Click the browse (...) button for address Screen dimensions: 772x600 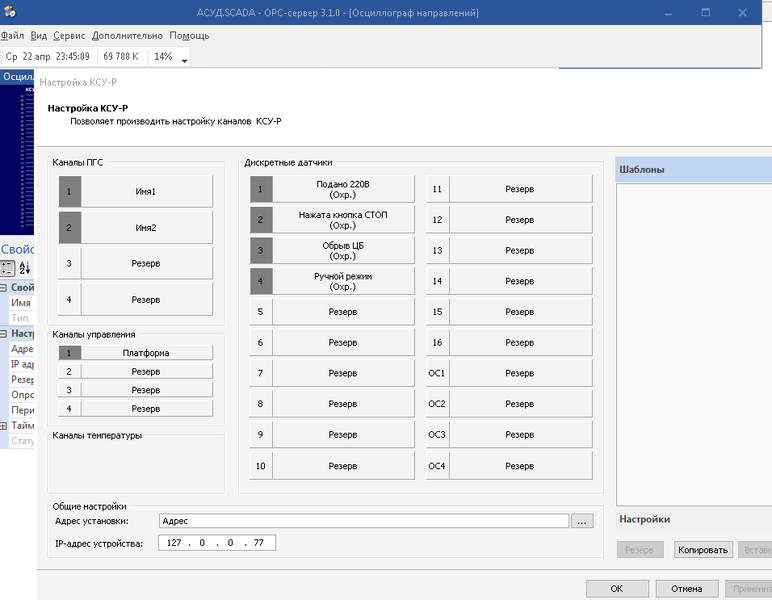[x=582, y=521]
